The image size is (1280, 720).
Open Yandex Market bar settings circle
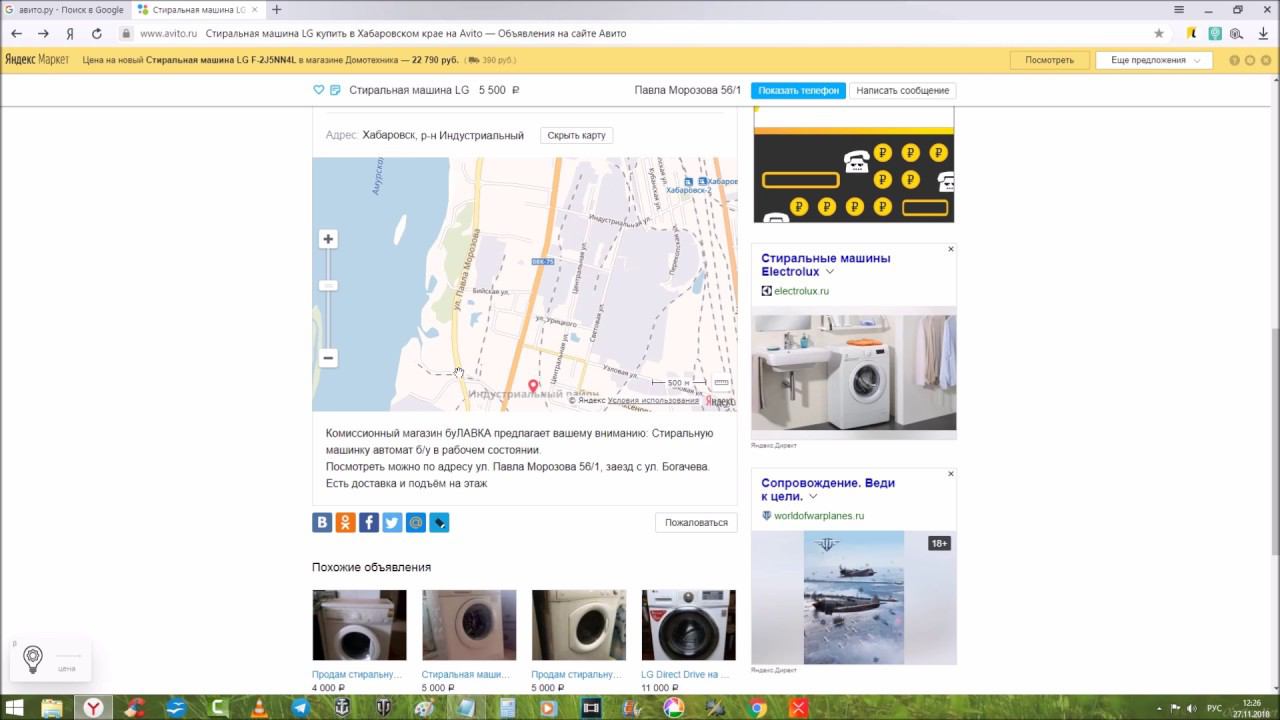pos(1250,60)
